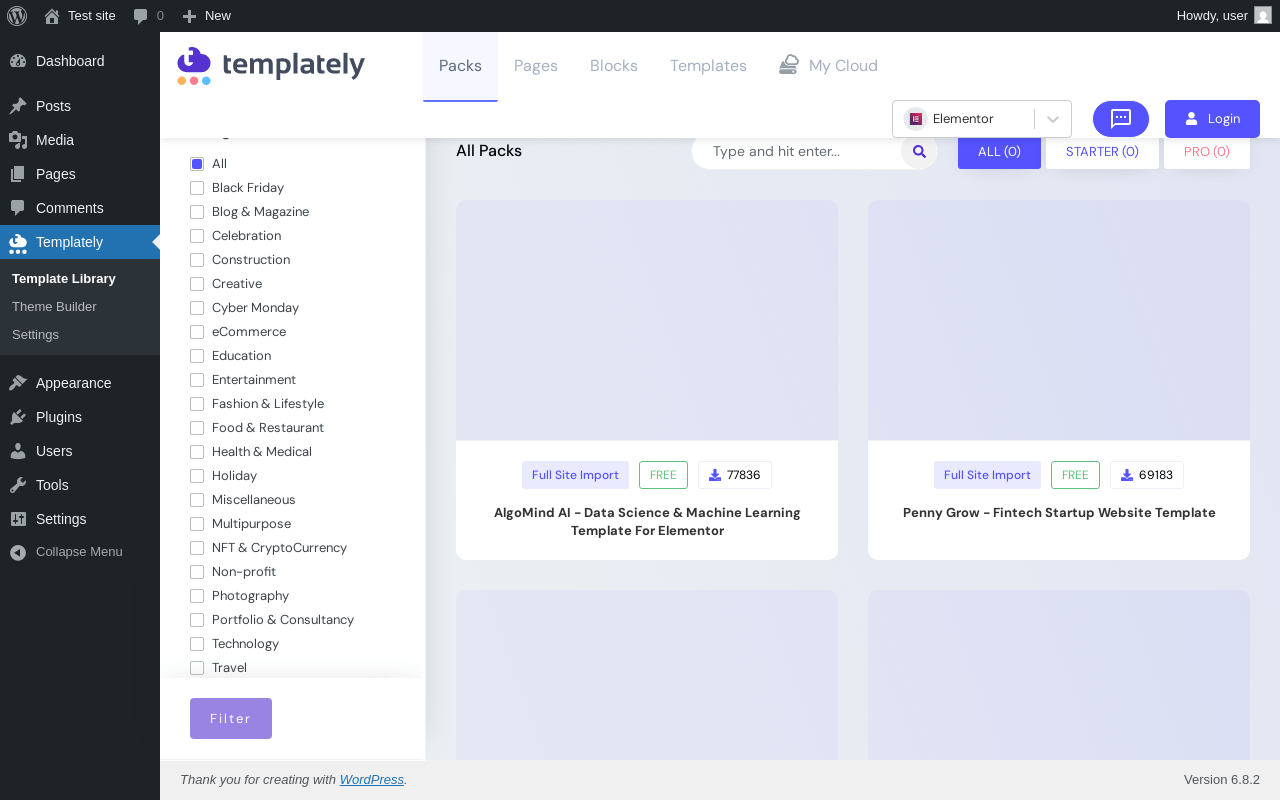Image resolution: width=1280 pixels, height=800 pixels.
Task: Click the Users sidebar icon
Action: 18,451
